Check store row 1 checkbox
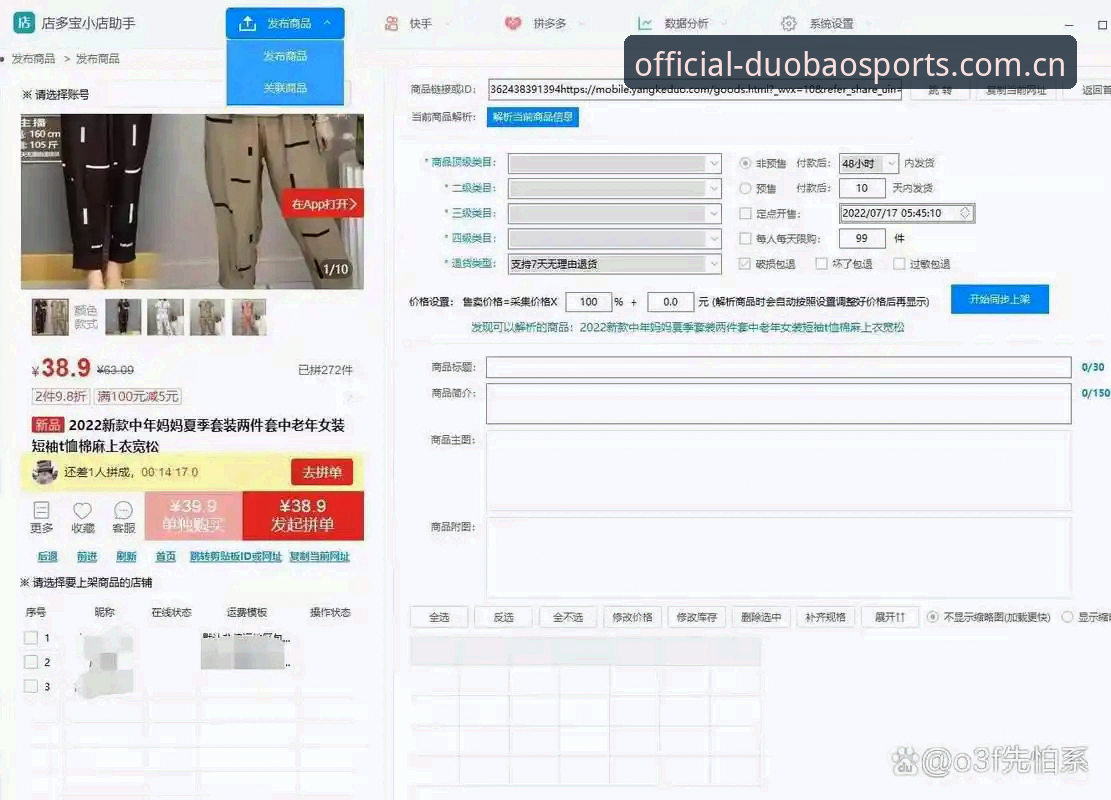The width and height of the screenshot is (1111, 800). [31, 638]
